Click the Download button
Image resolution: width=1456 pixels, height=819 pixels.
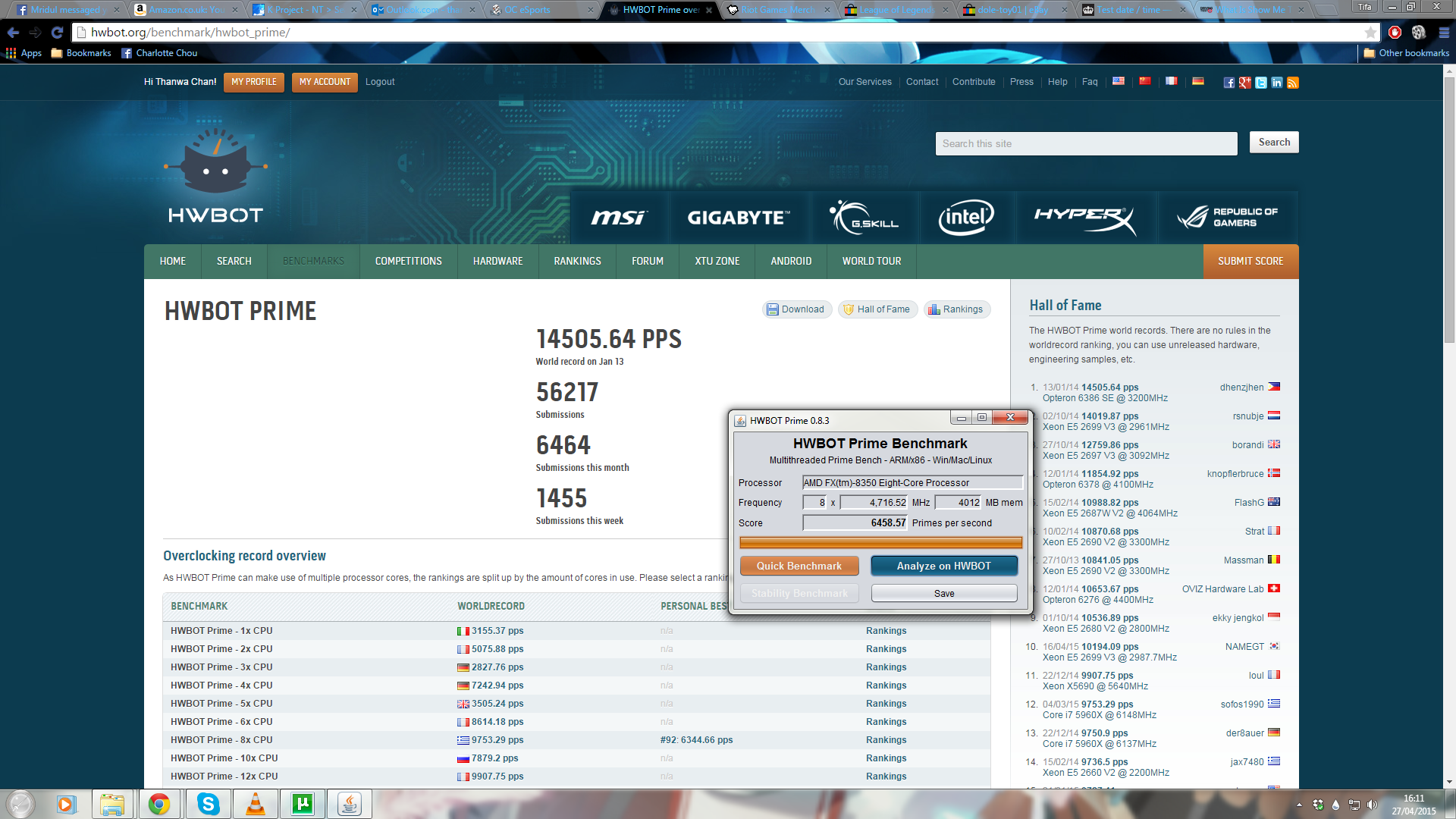click(x=796, y=309)
